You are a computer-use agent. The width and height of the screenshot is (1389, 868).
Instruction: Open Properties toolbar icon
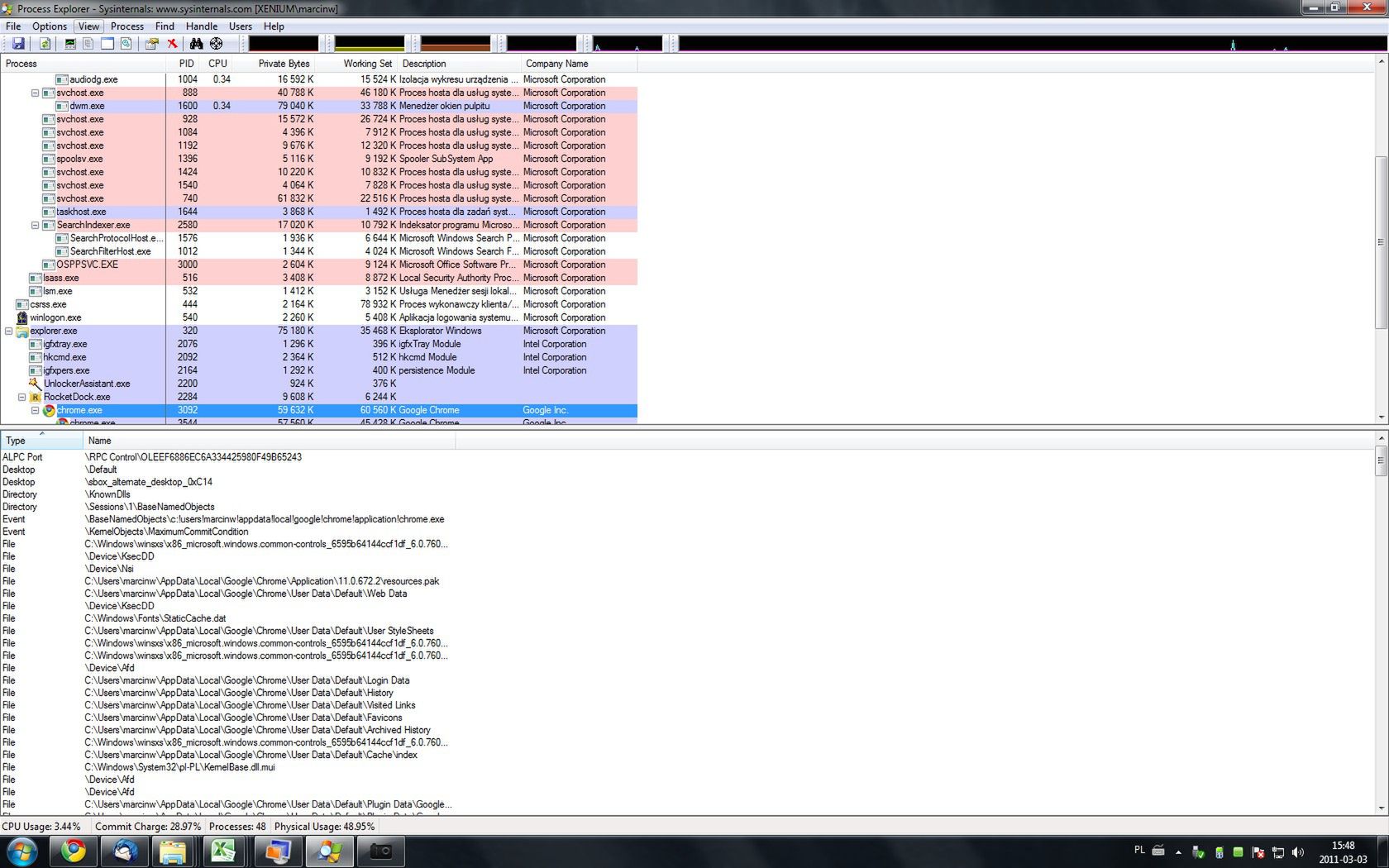click(152, 43)
